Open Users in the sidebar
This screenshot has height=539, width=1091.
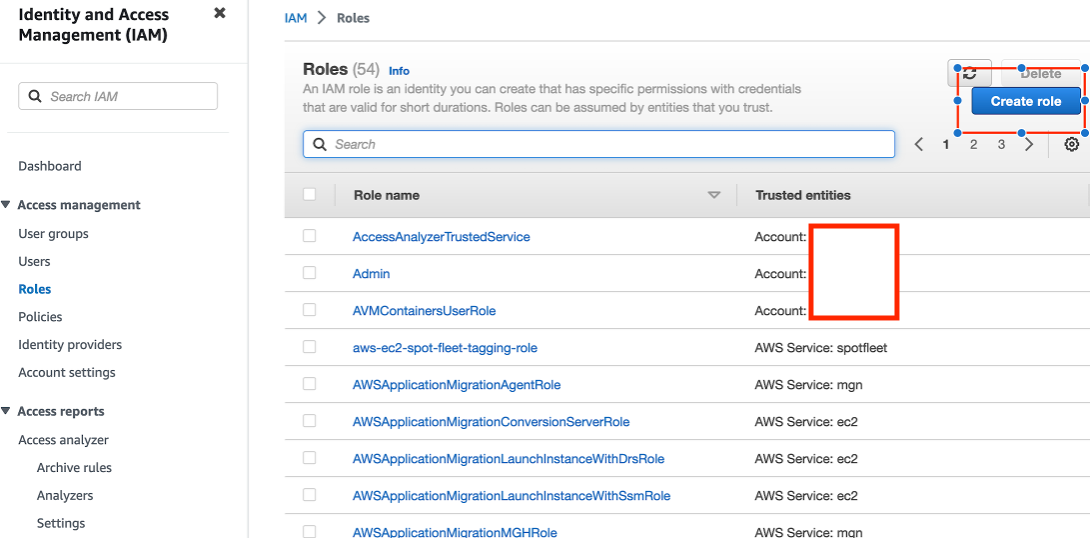tap(34, 262)
